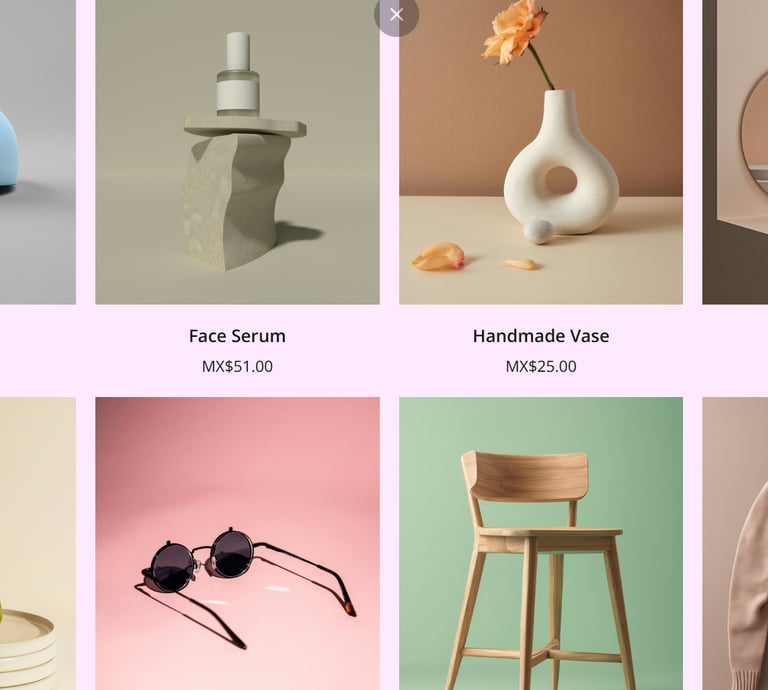Open the stacked plates product thumbnail
The width and height of the screenshot is (768, 690).
[x=38, y=544]
